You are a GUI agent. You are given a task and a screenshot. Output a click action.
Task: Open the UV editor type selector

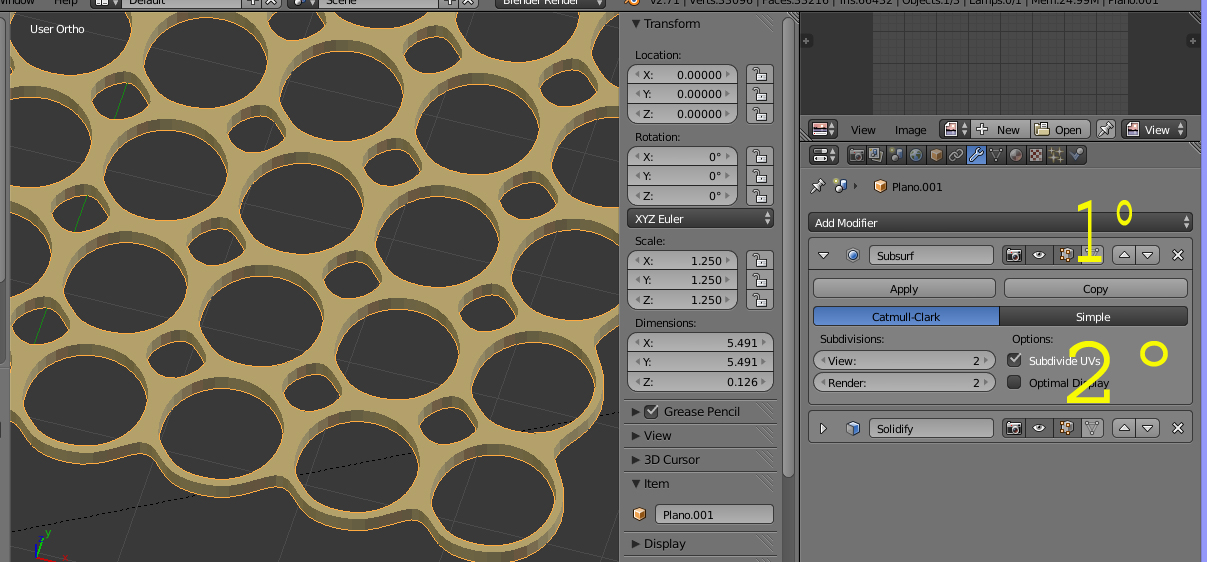[824, 130]
